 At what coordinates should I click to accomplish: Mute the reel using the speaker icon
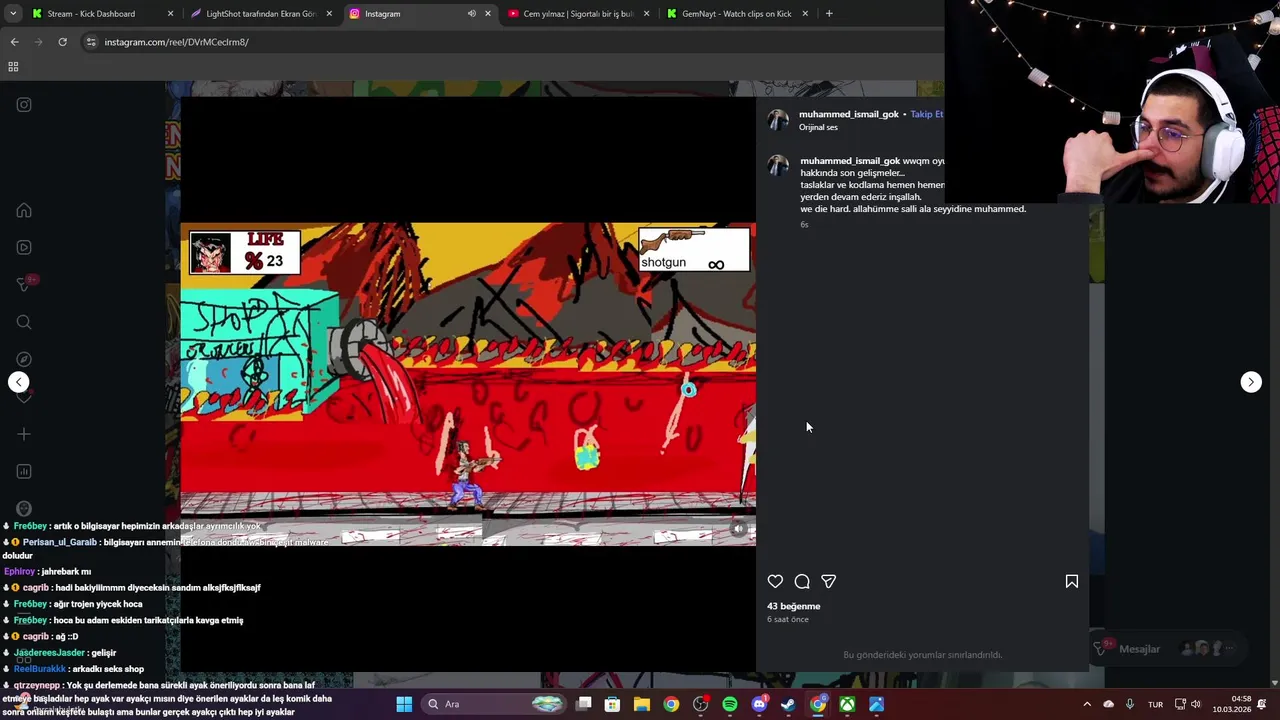[x=739, y=529]
